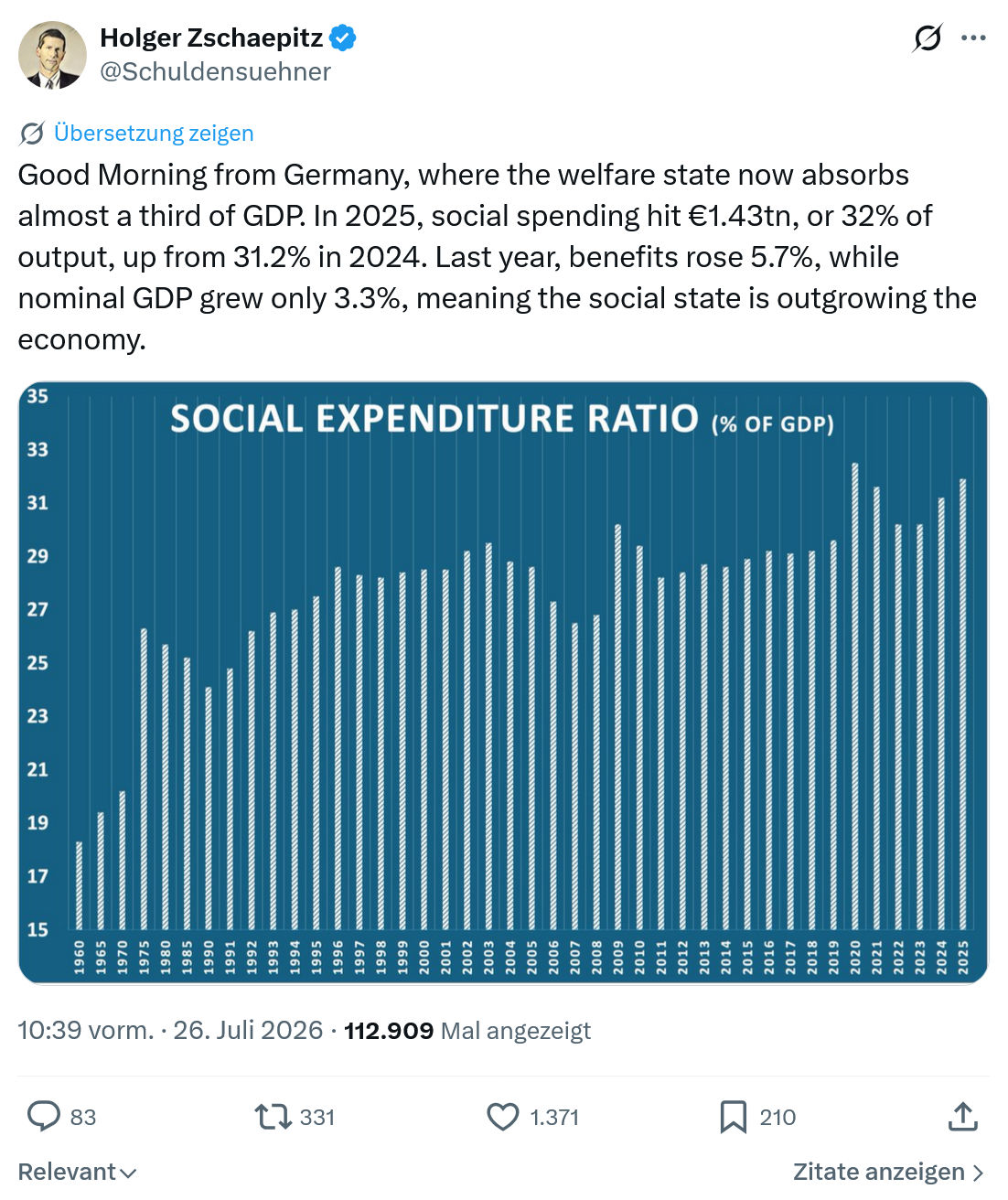The image size is (1008, 1200).
Task: Click the Holger Zschaepitz display name
Action: (211, 38)
